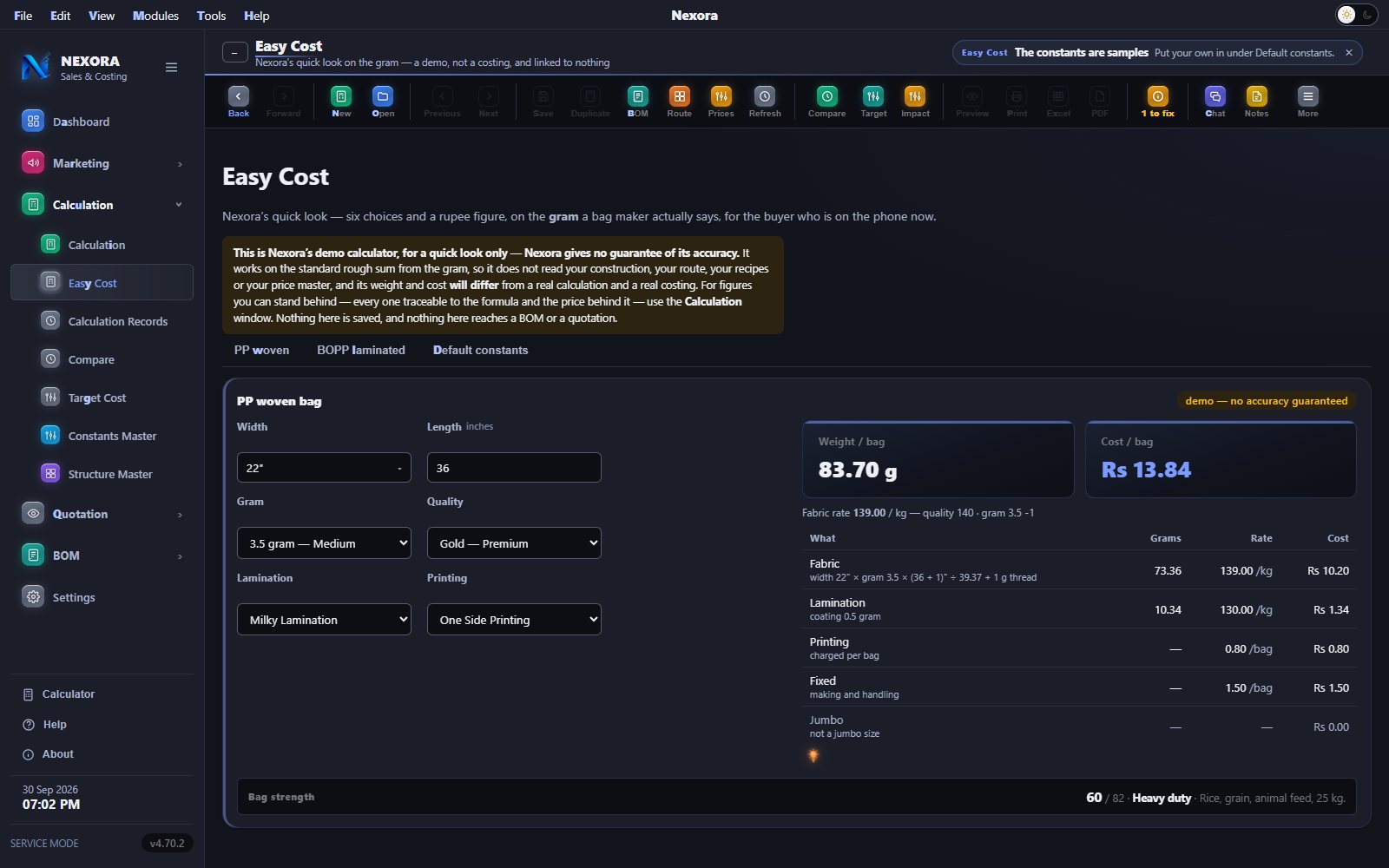Open Constants Master in sidebar
Image resolution: width=1389 pixels, height=868 pixels.
point(102,436)
